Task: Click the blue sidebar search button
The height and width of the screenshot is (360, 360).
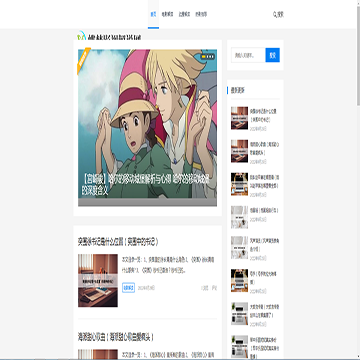Action: (x=272, y=55)
